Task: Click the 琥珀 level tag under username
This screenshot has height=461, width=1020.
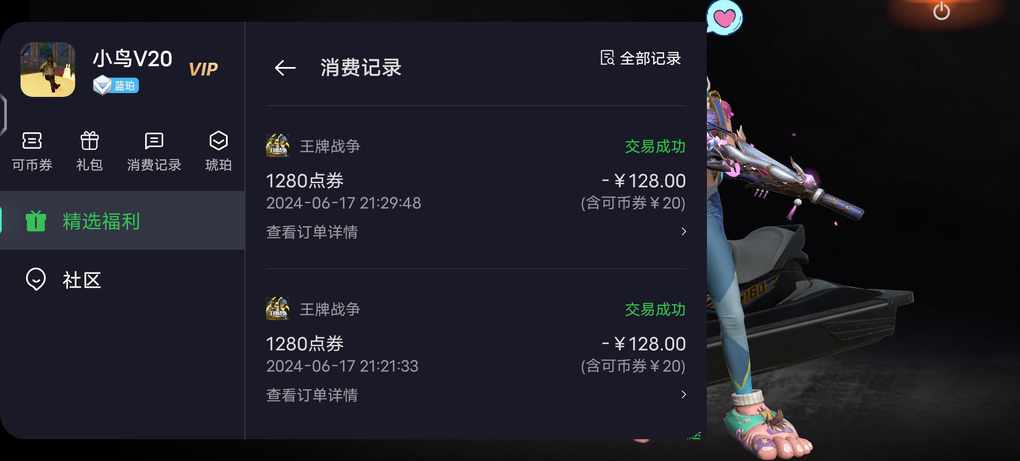Action: 116,85
